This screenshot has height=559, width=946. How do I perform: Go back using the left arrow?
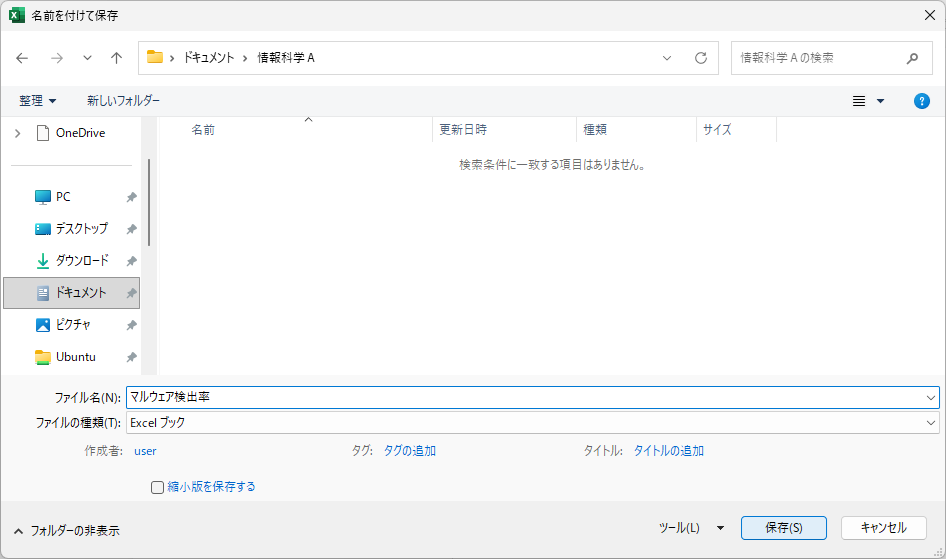[x=22, y=58]
